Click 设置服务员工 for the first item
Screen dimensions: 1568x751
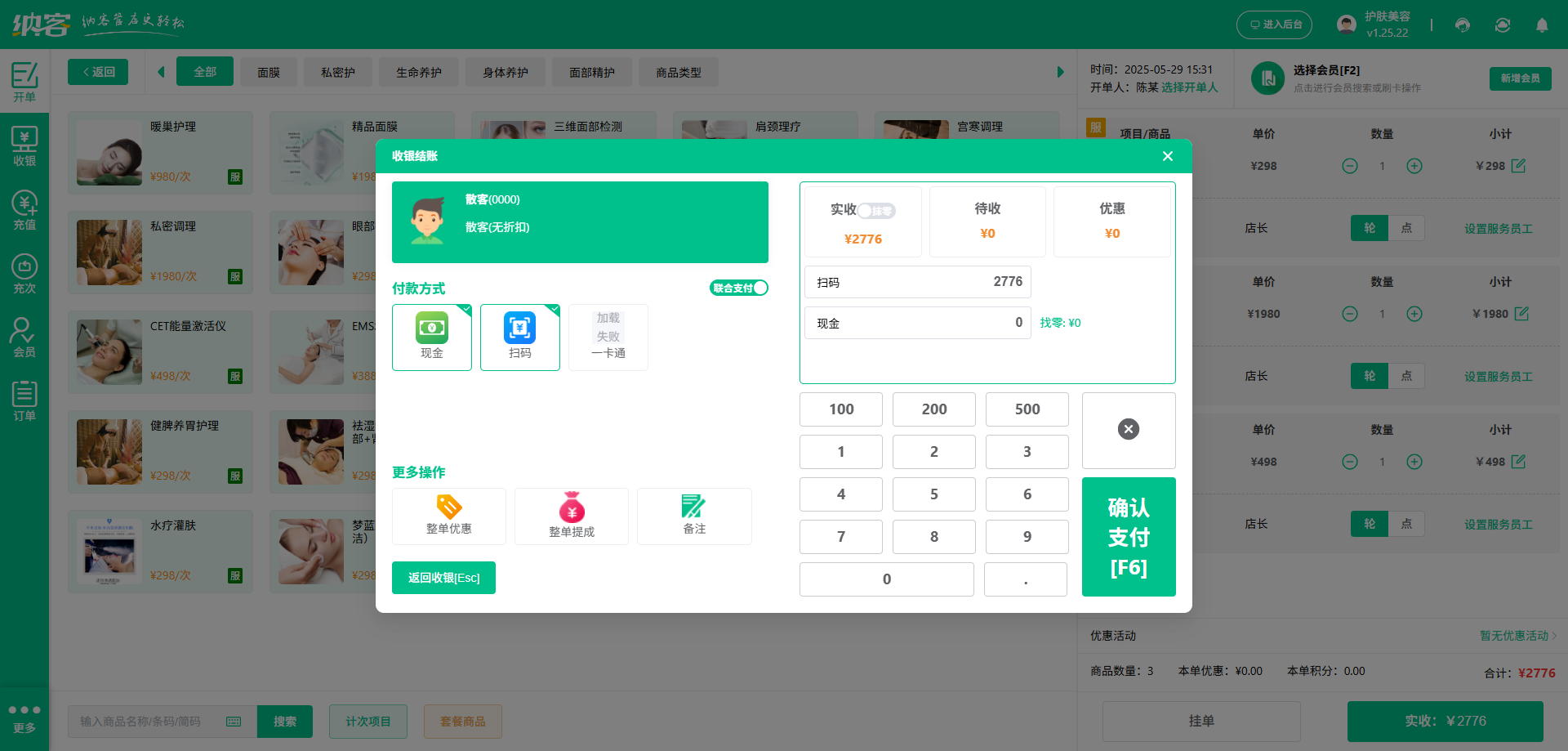coord(1498,229)
